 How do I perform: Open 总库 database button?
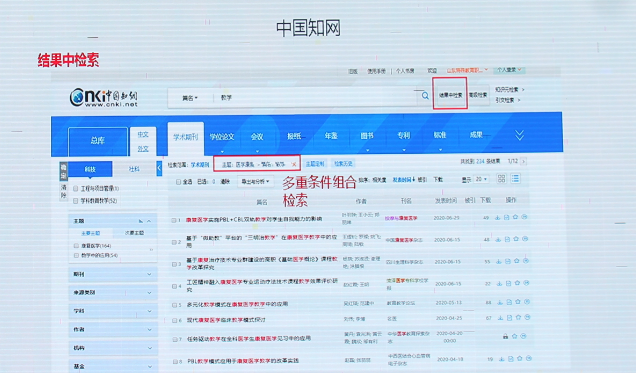[98, 141]
